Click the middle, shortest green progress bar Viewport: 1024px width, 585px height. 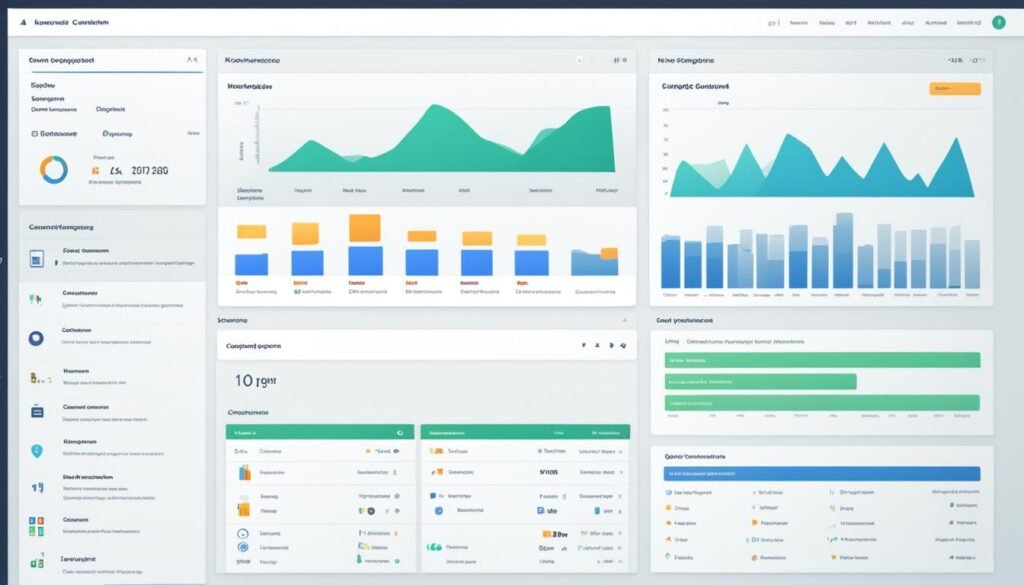click(x=760, y=382)
